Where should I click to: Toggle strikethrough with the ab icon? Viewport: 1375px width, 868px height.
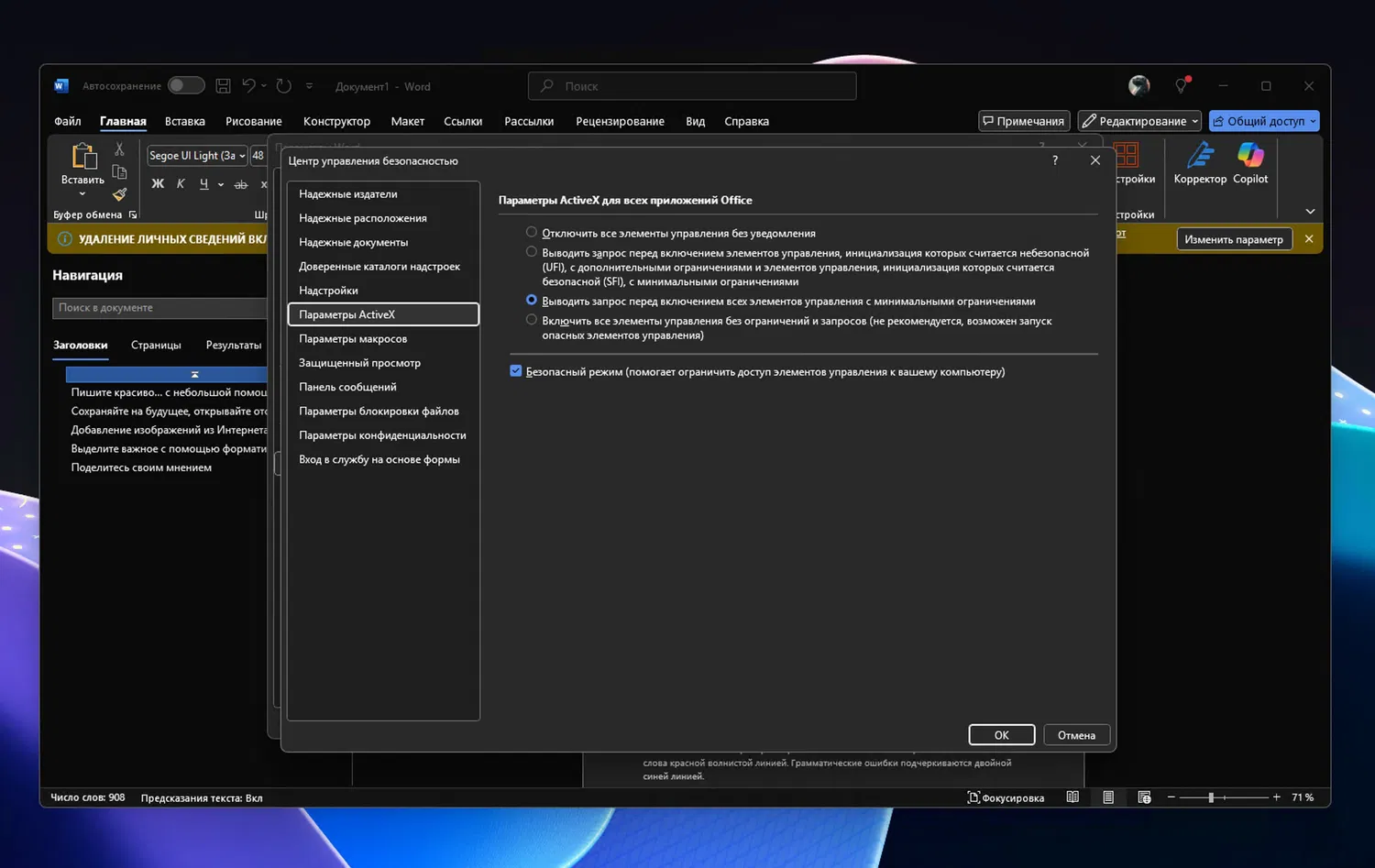tap(241, 184)
